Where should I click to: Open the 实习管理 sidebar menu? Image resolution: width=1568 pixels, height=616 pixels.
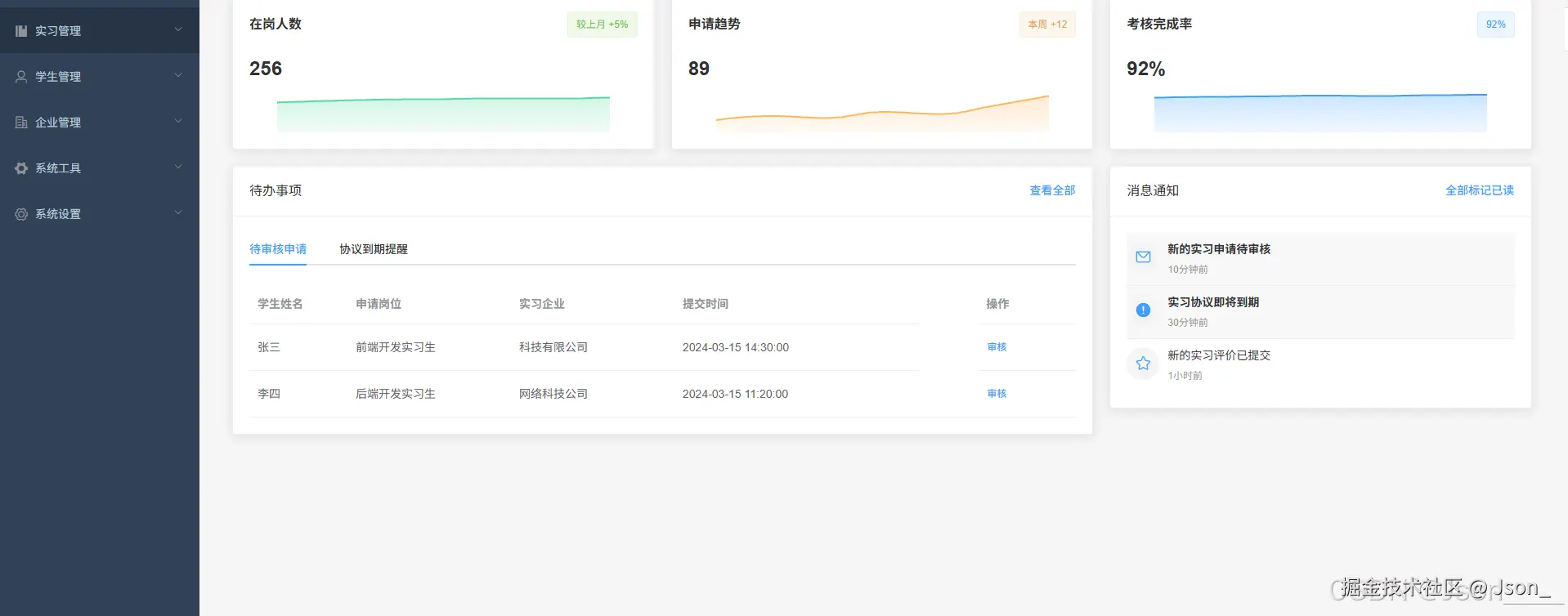100,31
